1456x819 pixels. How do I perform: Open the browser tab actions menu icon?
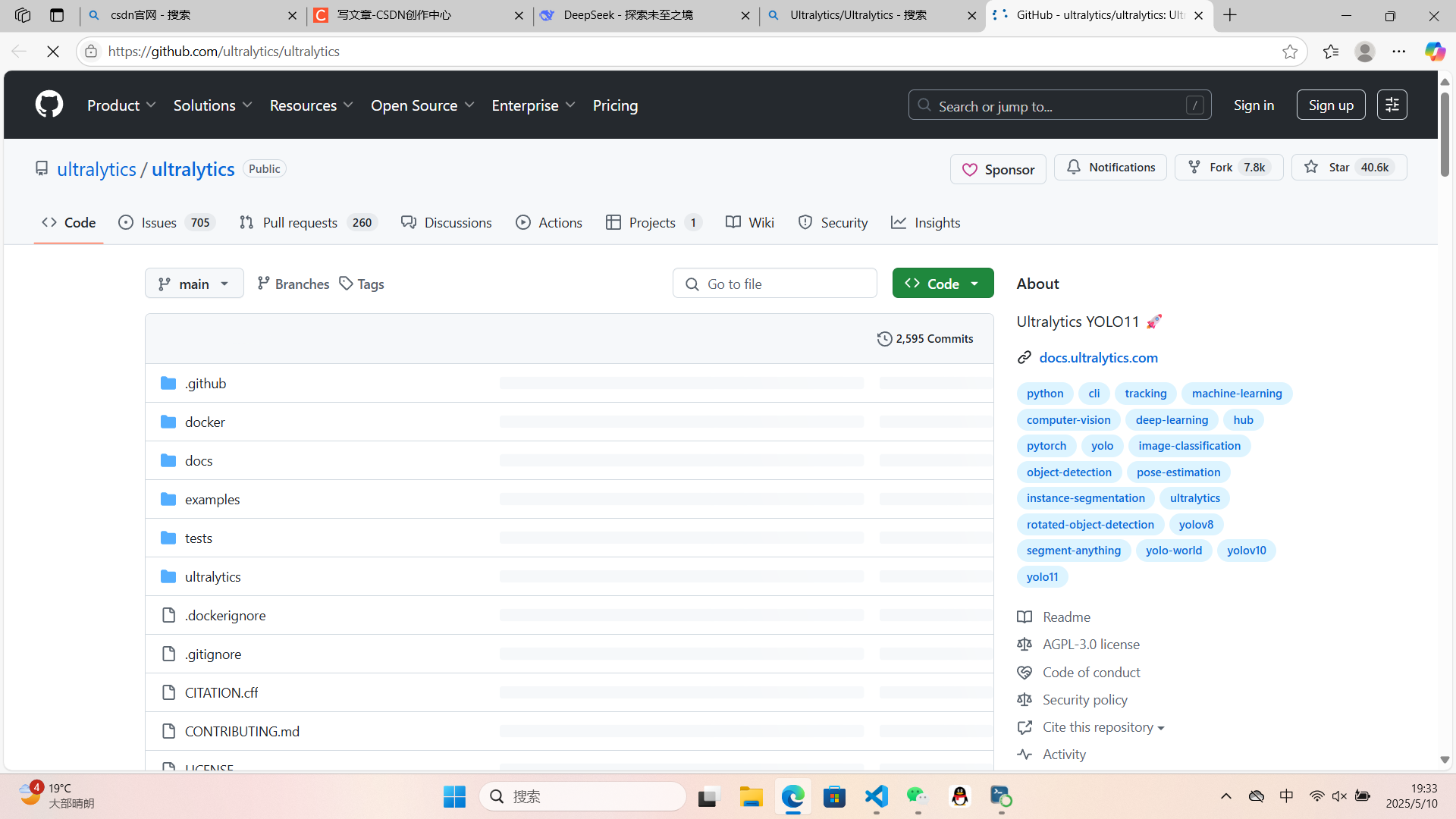point(57,15)
